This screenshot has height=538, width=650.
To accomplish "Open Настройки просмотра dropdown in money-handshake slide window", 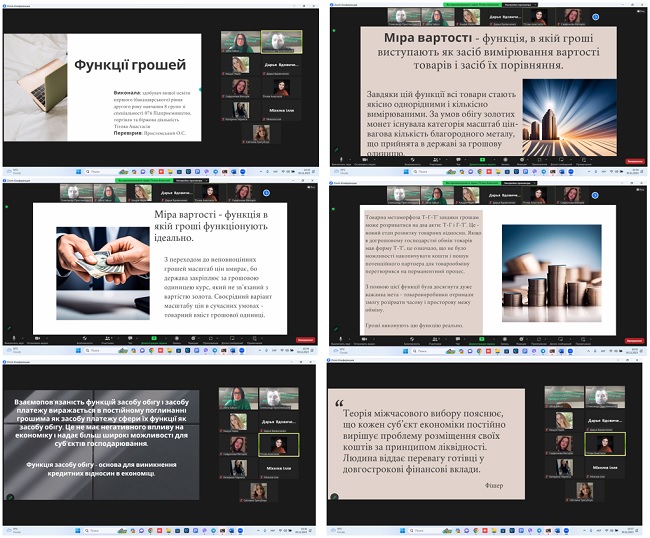I will (x=191, y=180).
